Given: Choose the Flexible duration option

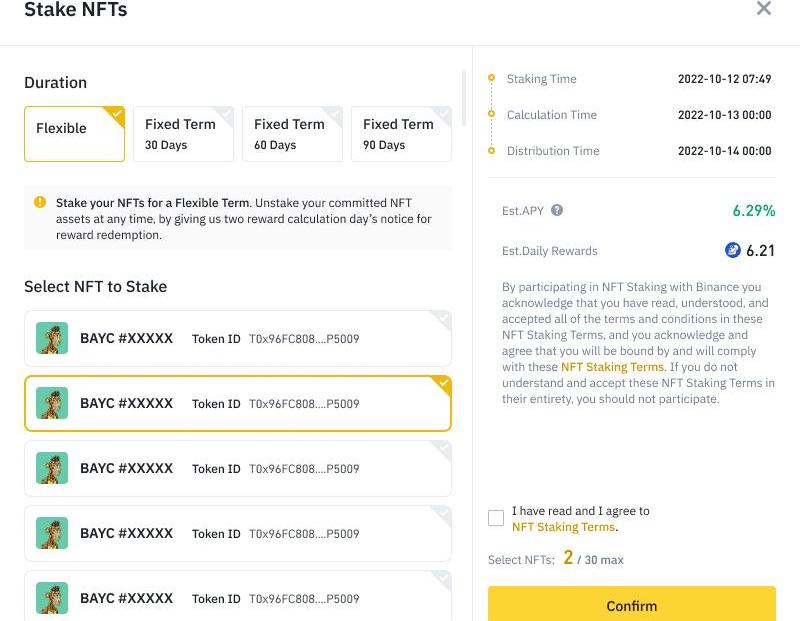Looking at the screenshot, I should (74, 134).
